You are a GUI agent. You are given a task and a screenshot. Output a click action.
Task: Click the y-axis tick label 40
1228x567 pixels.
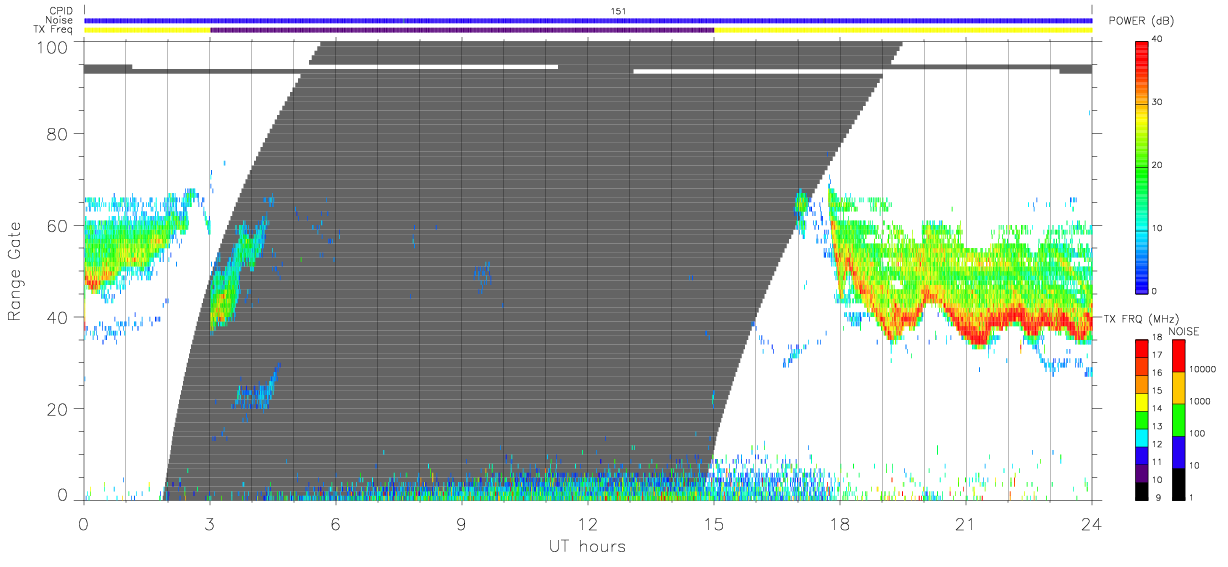[x=57, y=318]
